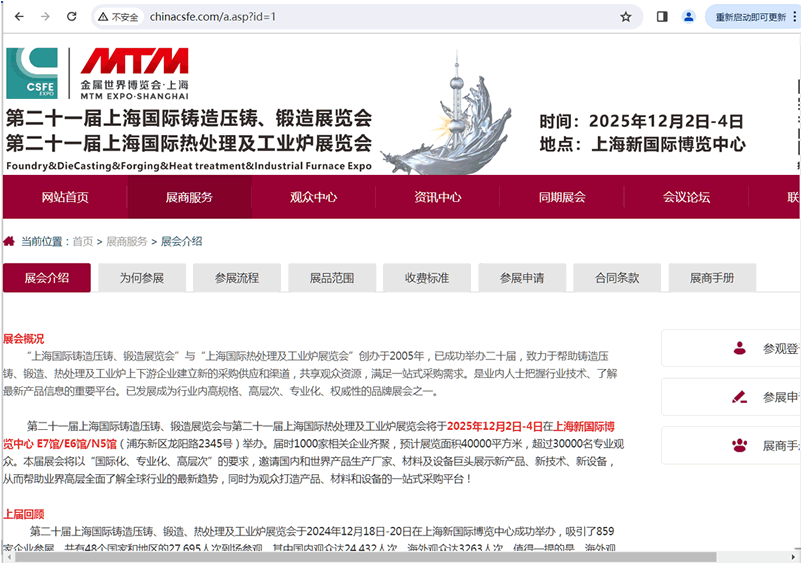Click the 参展申请 sidebar button text
The width and height of the screenshot is (801, 563).
781,397
